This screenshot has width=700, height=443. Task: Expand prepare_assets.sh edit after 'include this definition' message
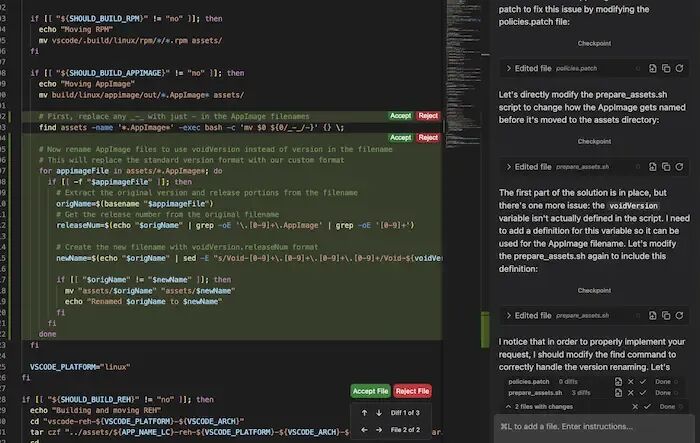[508, 315]
